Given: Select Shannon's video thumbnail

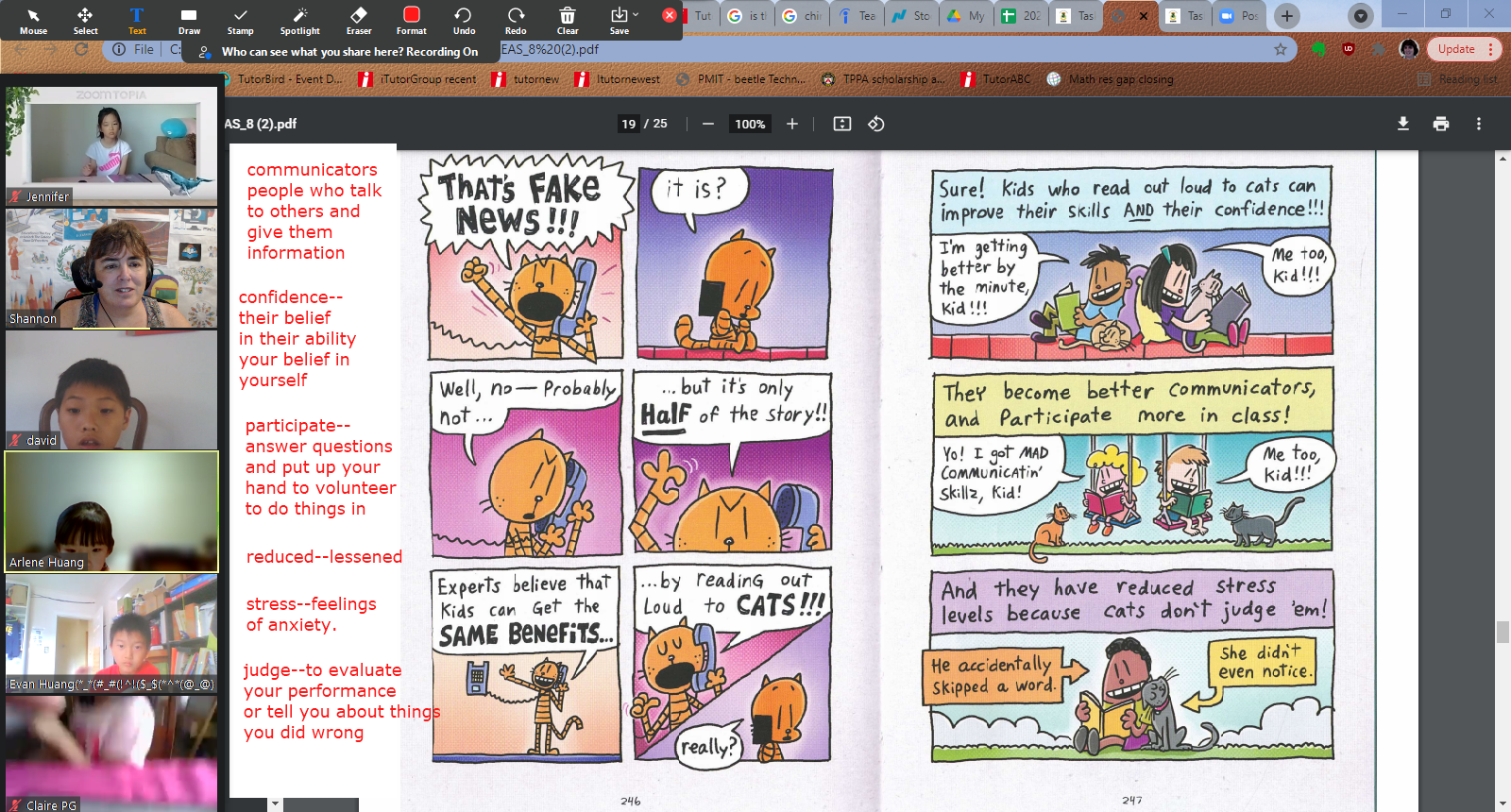Looking at the screenshot, I should click(x=111, y=268).
